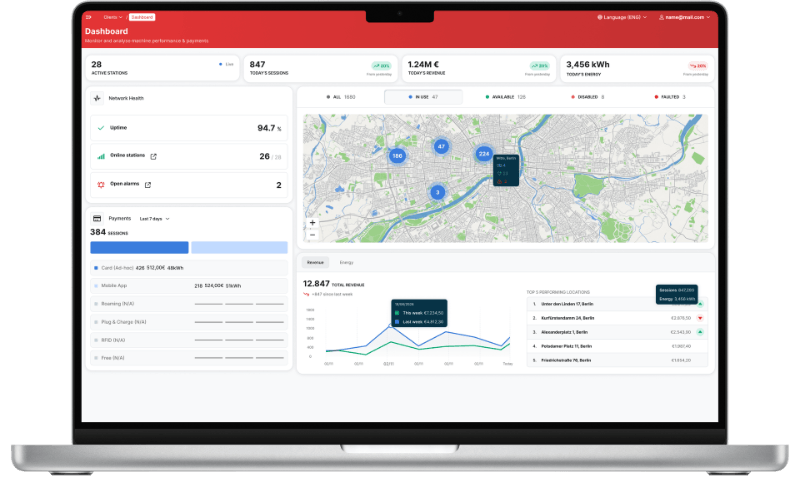Zoom out on the map

[312, 235]
